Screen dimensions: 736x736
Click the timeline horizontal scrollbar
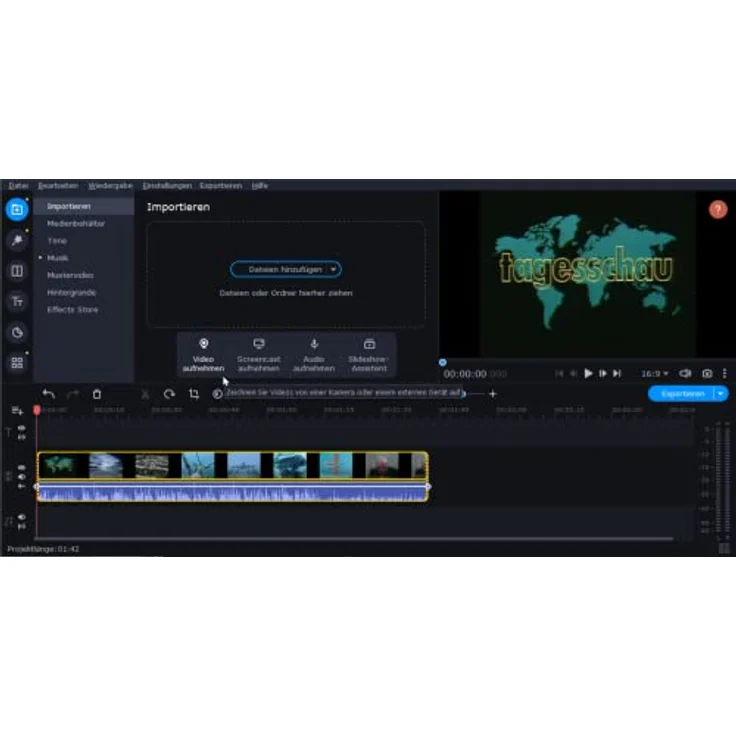click(x=355, y=538)
